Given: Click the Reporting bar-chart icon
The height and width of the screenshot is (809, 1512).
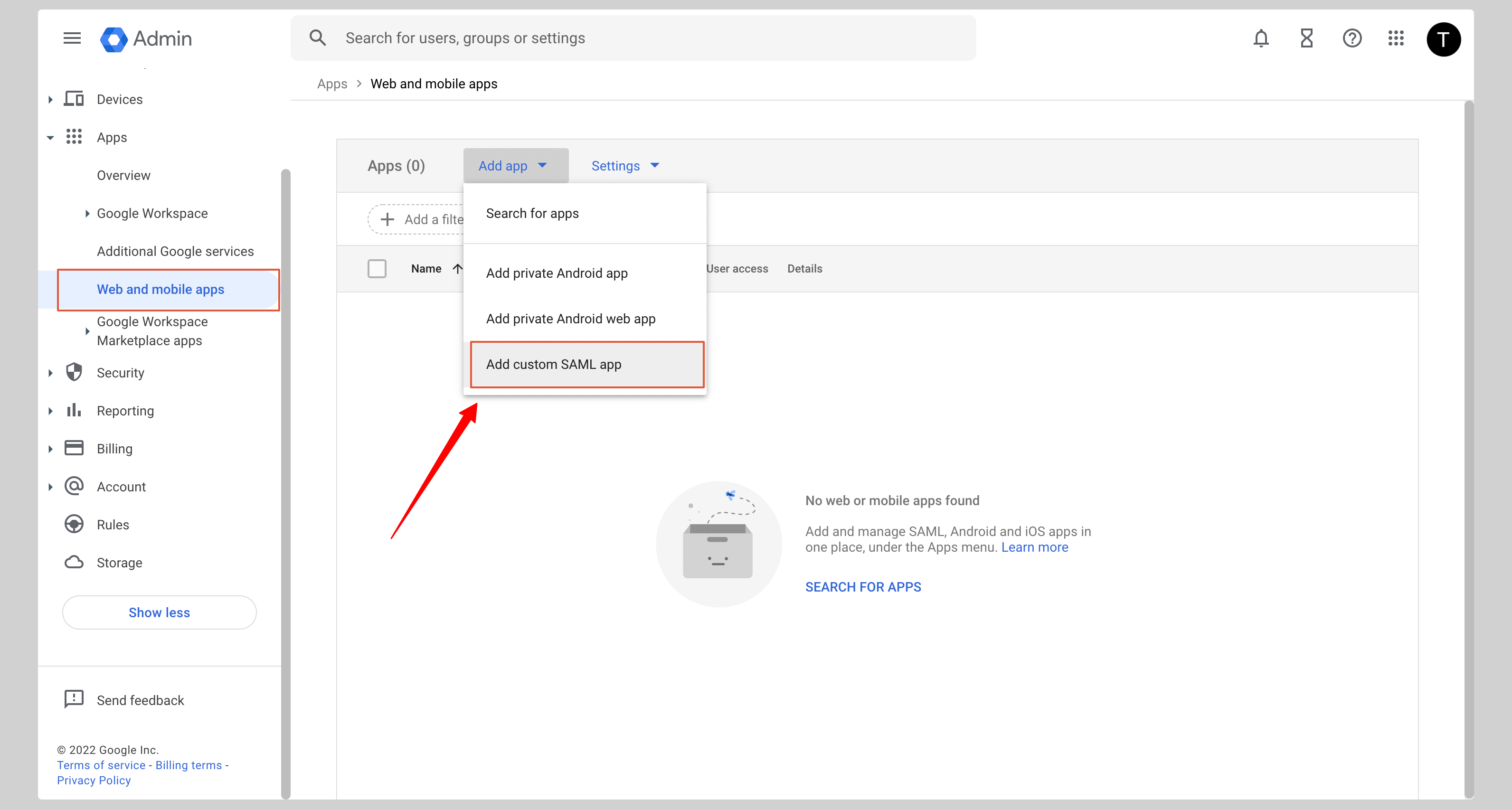Looking at the screenshot, I should tap(74, 411).
